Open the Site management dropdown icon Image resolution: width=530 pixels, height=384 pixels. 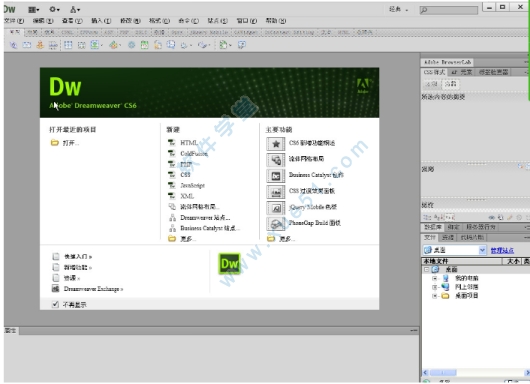pyautogui.click(x=75, y=9)
